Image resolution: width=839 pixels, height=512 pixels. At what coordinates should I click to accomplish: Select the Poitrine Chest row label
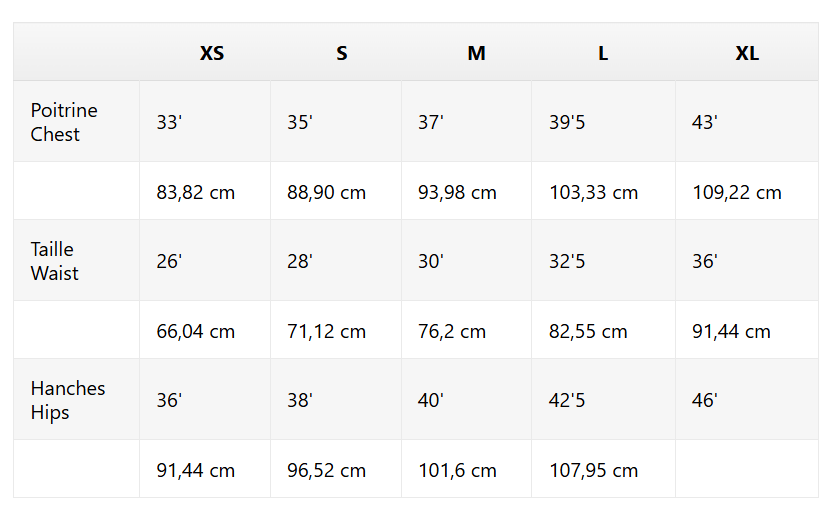(64, 122)
